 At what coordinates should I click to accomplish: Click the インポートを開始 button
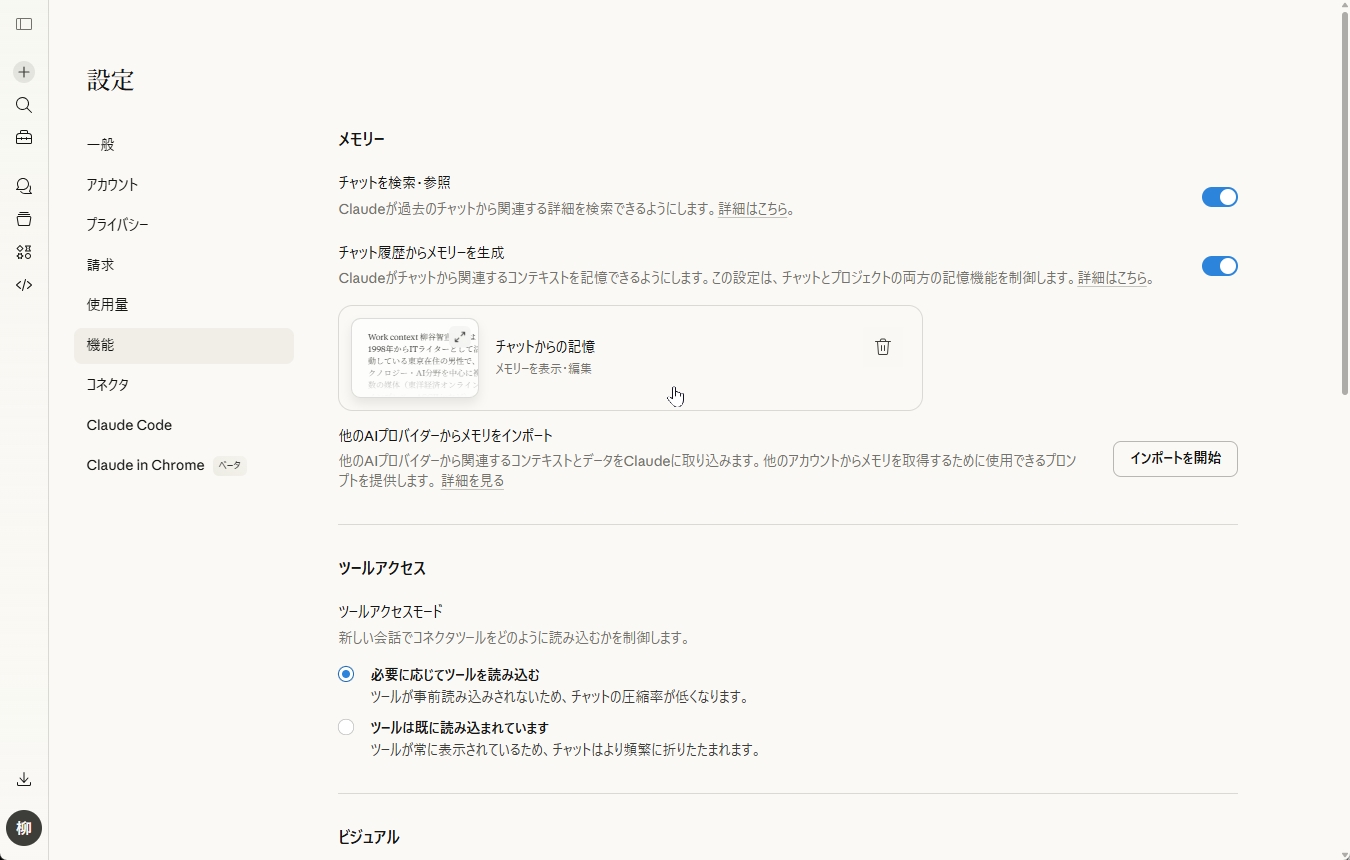coord(1174,459)
